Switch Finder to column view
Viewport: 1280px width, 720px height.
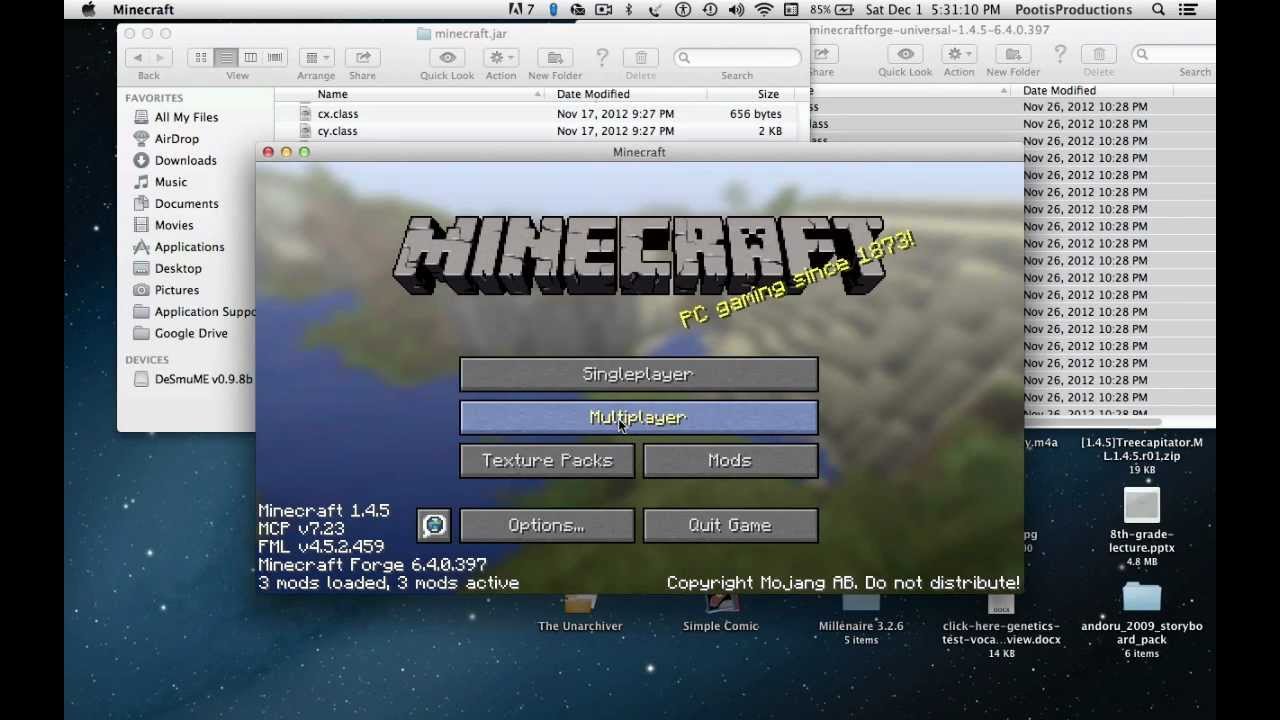click(x=250, y=58)
